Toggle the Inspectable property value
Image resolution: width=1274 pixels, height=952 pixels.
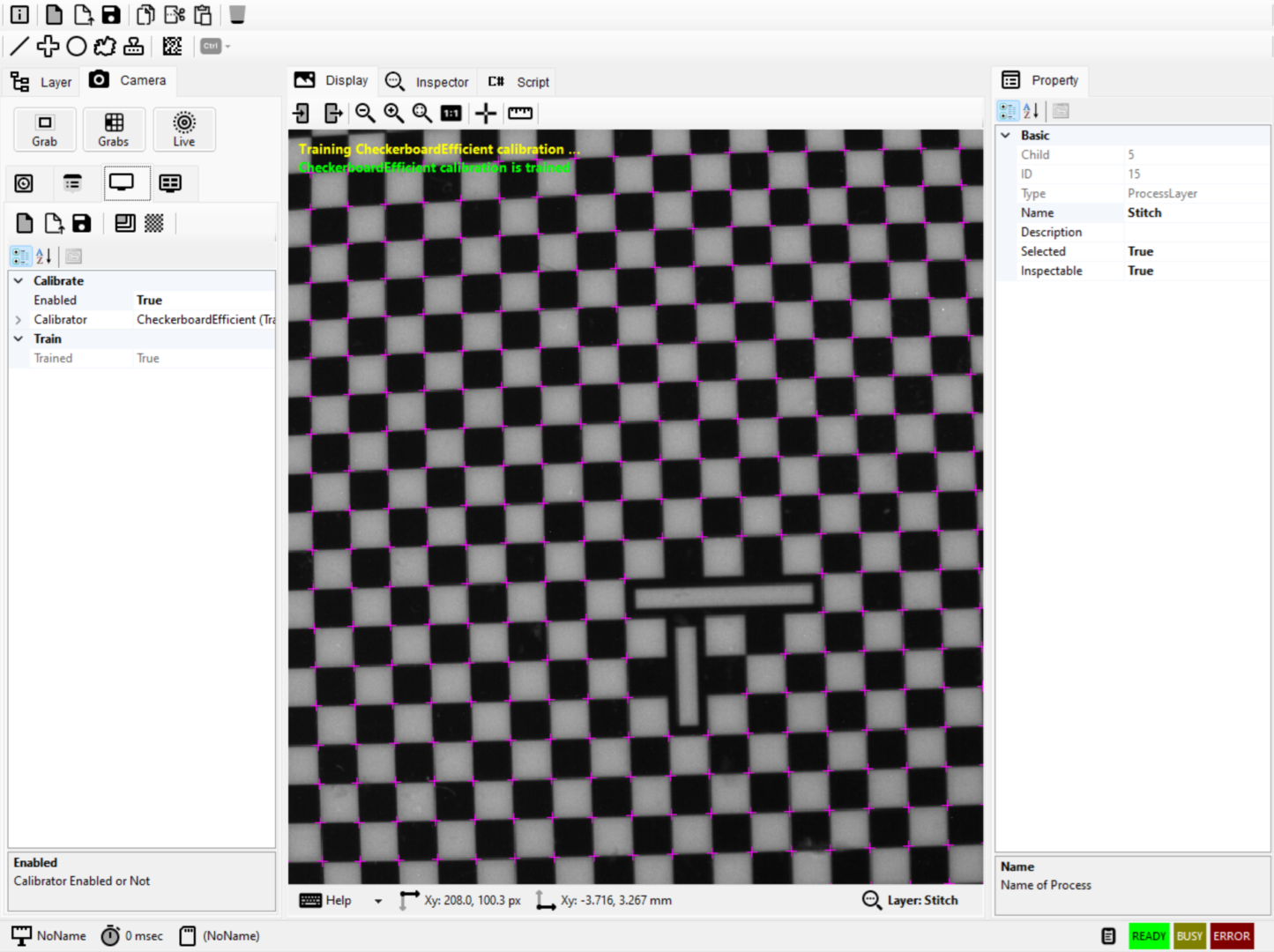pyautogui.click(x=1195, y=271)
